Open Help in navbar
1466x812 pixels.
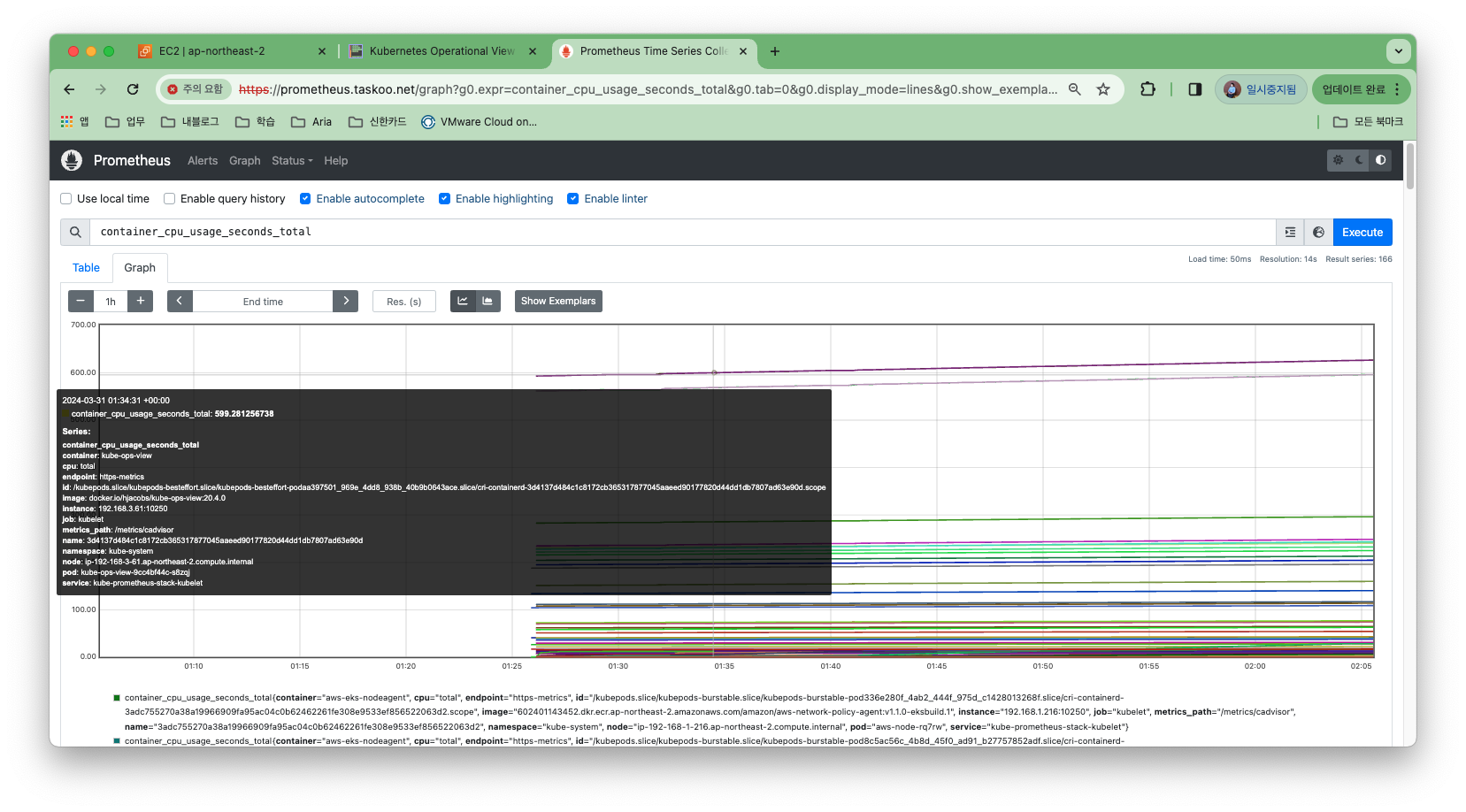[x=336, y=161]
